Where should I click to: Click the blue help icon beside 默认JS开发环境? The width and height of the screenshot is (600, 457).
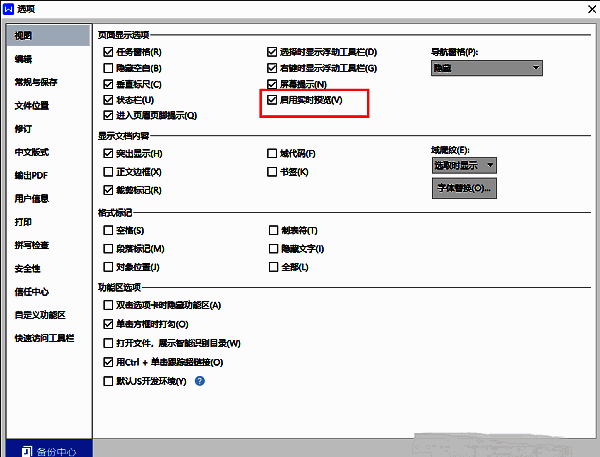[x=200, y=381]
